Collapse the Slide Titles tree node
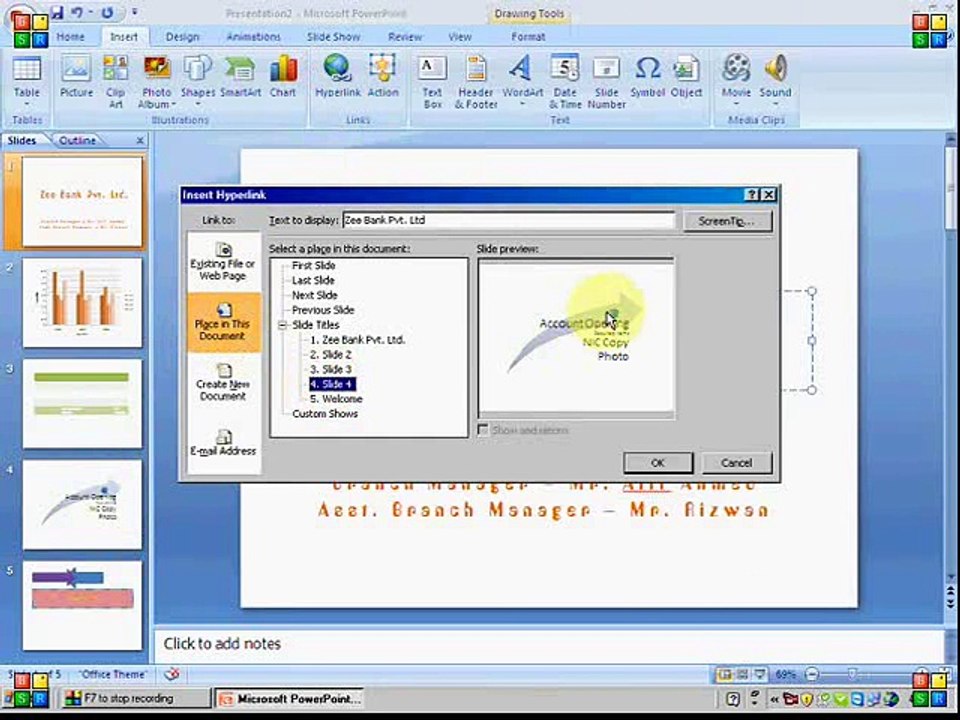This screenshot has width=960, height=720. tap(282, 325)
